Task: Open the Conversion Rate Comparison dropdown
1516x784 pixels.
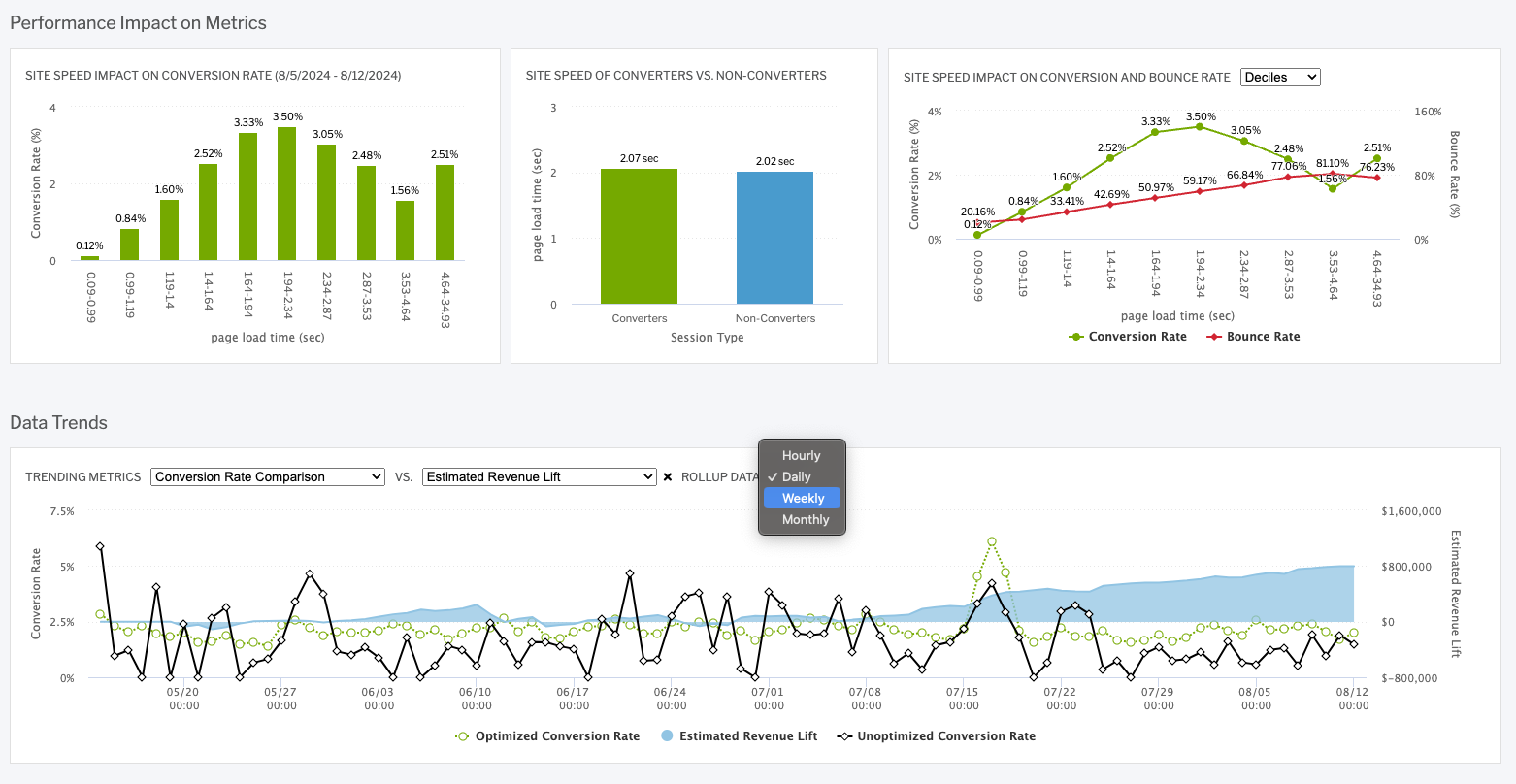Action: 267,476
